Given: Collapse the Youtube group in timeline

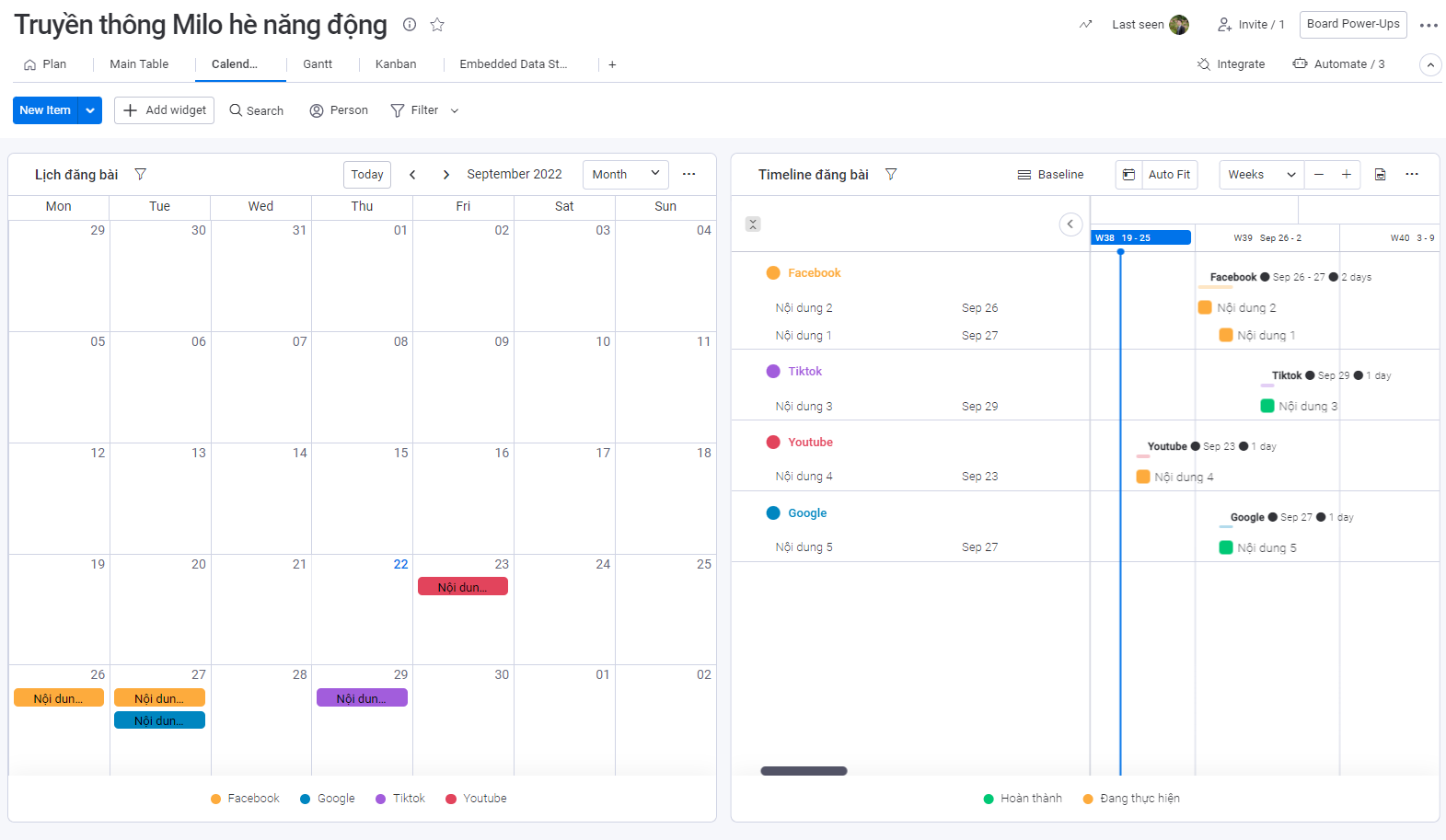Looking at the screenshot, I should pos(773,443).
